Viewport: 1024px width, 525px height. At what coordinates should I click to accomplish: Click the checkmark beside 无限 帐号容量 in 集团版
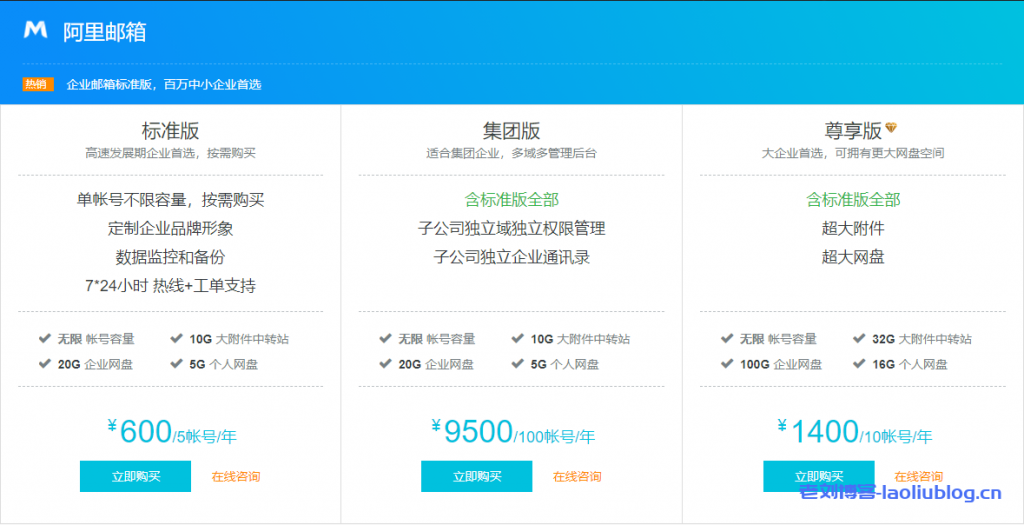click(386, 338)
